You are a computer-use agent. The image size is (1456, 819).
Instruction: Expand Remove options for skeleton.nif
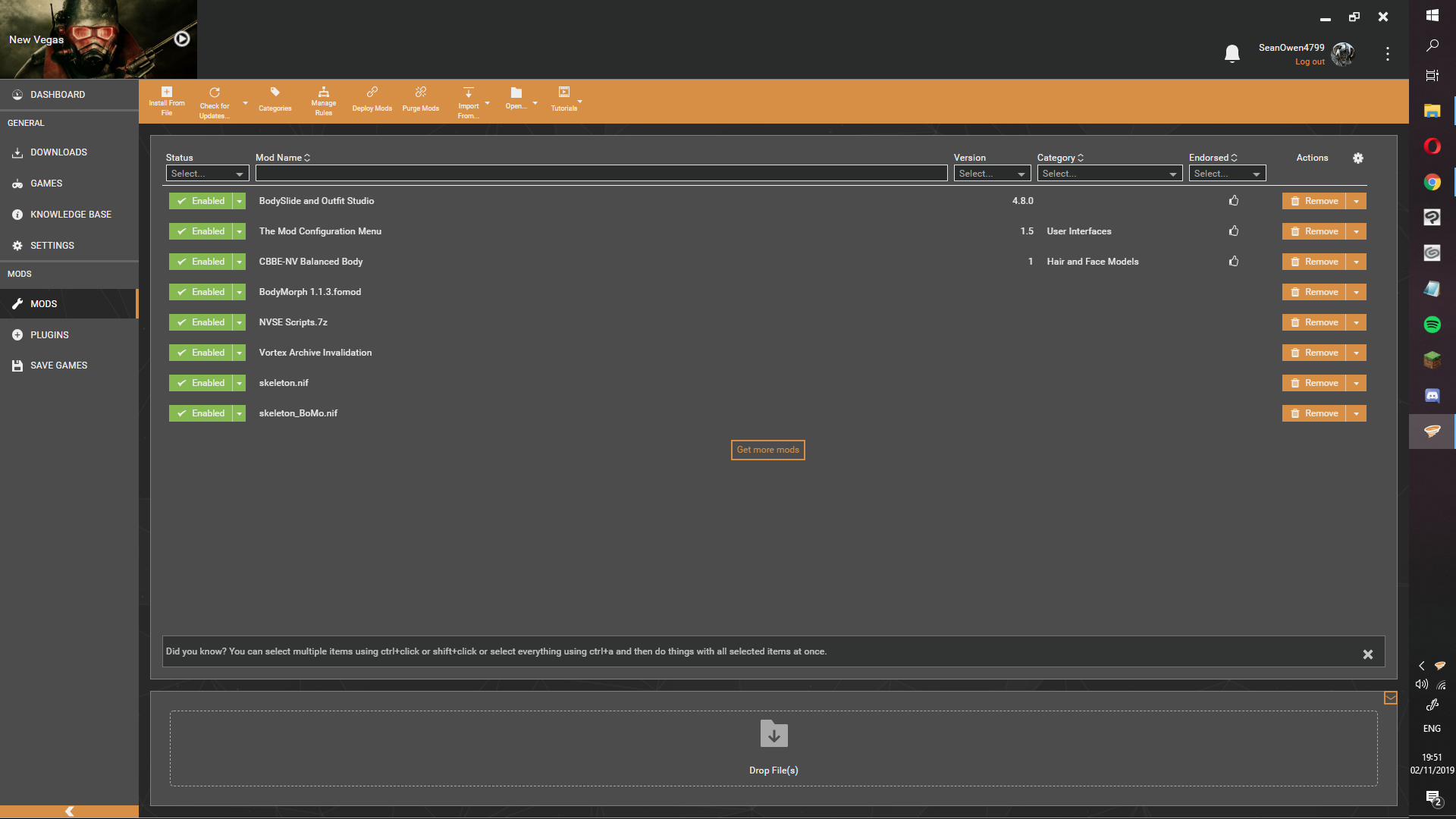point(1356,383)
